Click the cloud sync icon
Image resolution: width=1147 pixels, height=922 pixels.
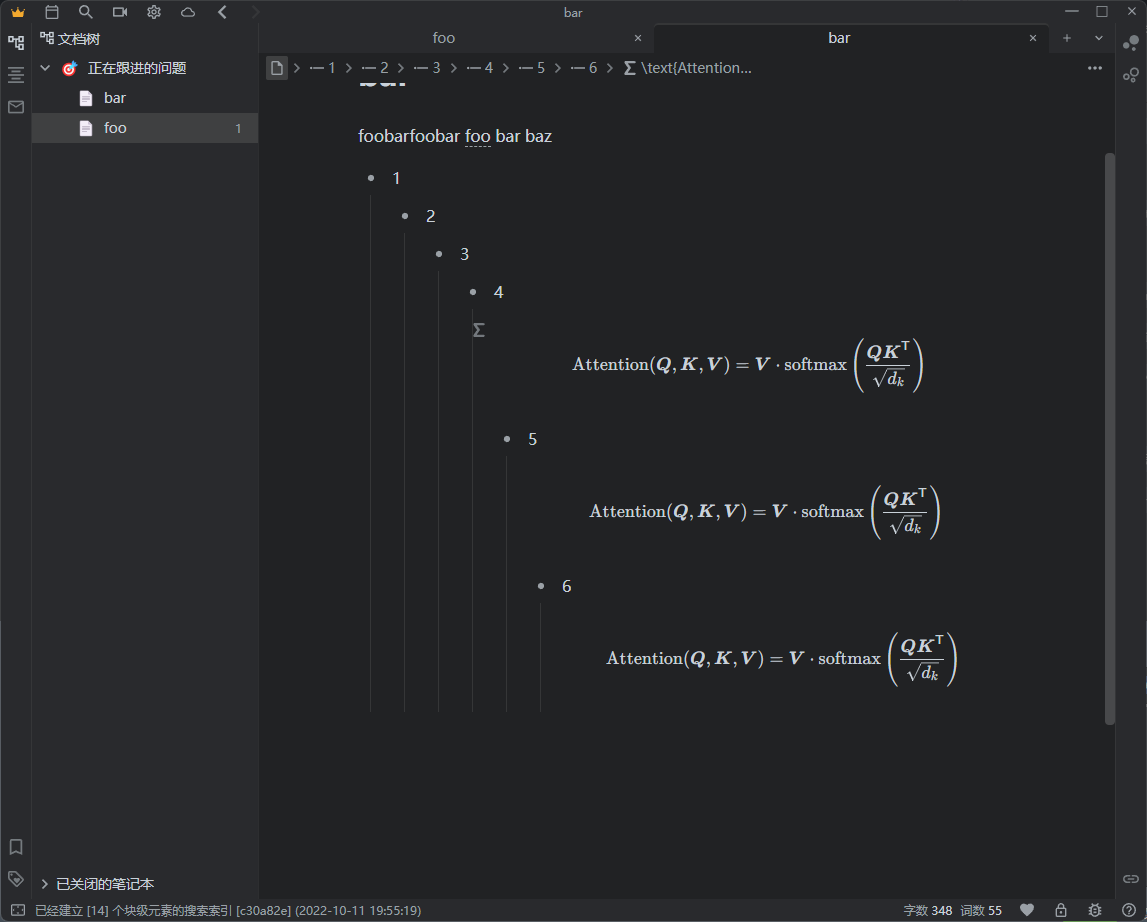pyautogui.click(x=188, y=12)
